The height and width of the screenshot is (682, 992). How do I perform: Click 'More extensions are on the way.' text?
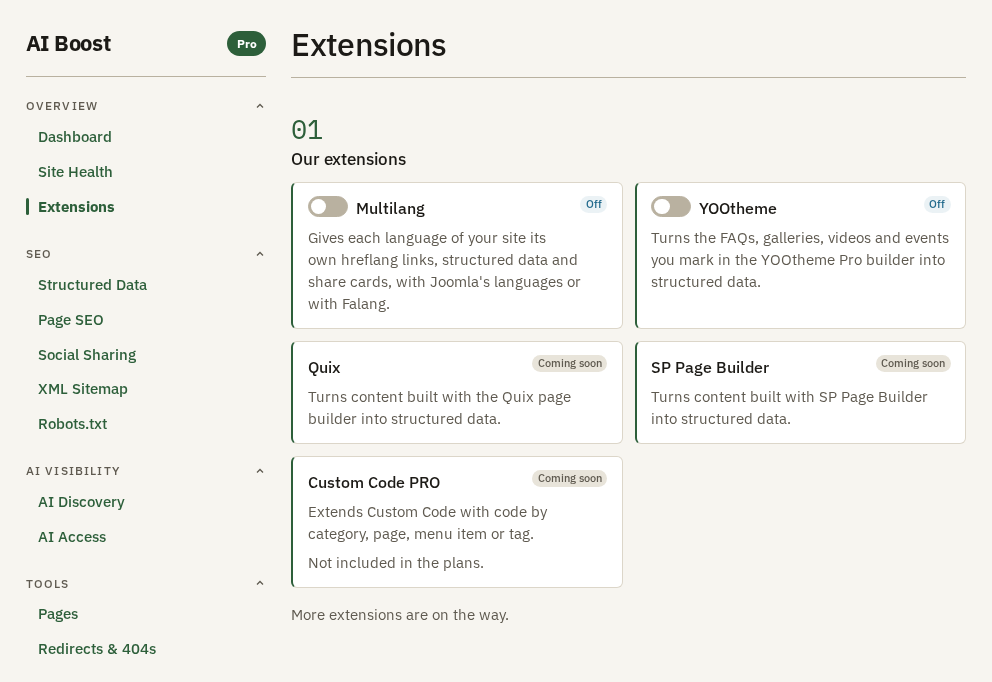tap(400, 615)
